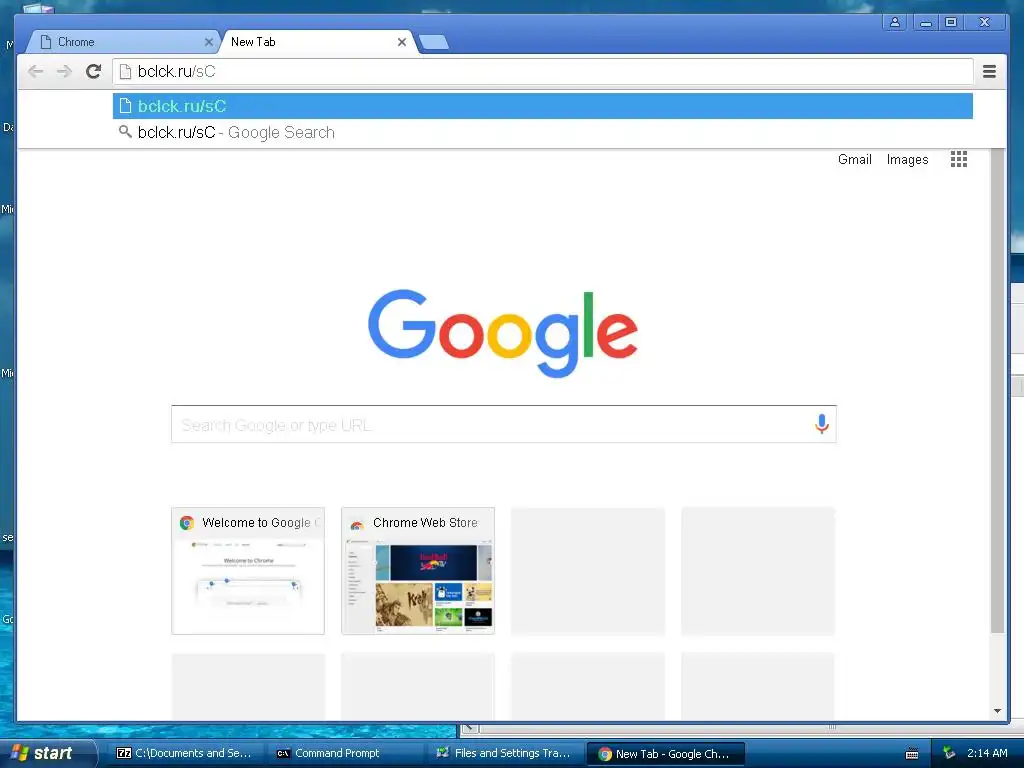Click the browser Back arrow
This screenshot has height=768, width=1024.
(x=36, y=71)
